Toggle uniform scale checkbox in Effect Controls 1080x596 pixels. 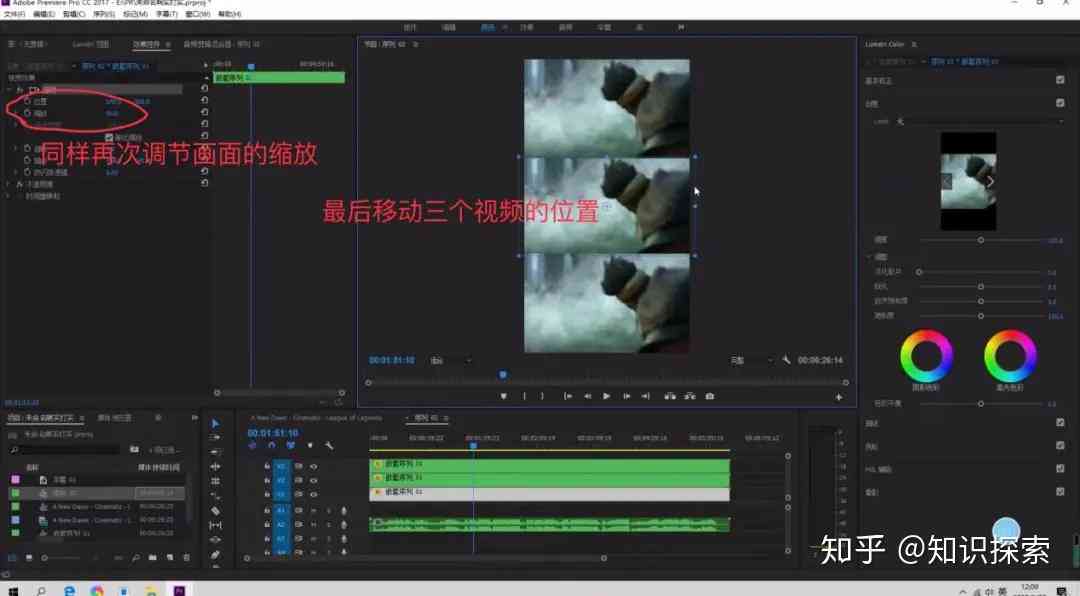pos(109,137)
